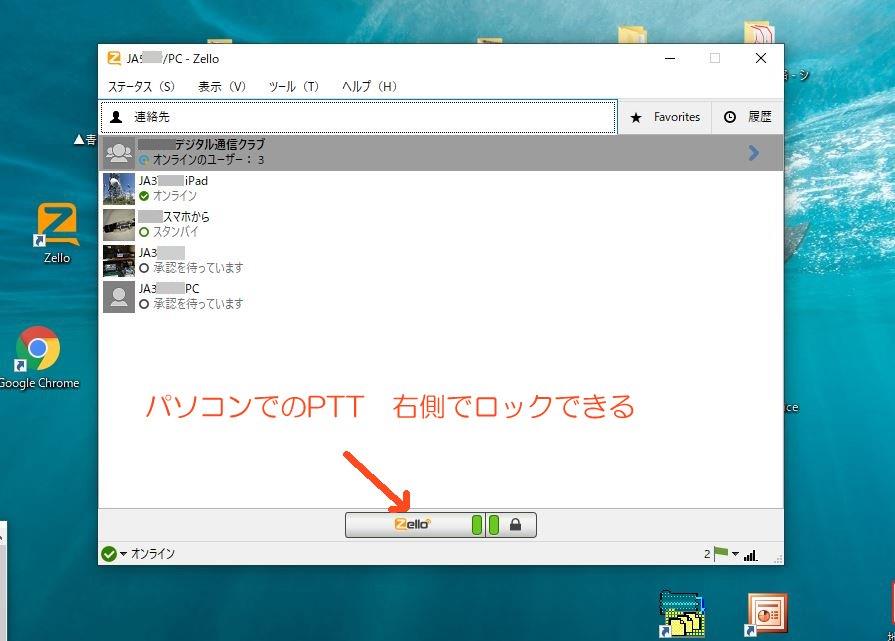Close the Zello window
Viewport: 895px width, 641px height.
tap(761, 58)
